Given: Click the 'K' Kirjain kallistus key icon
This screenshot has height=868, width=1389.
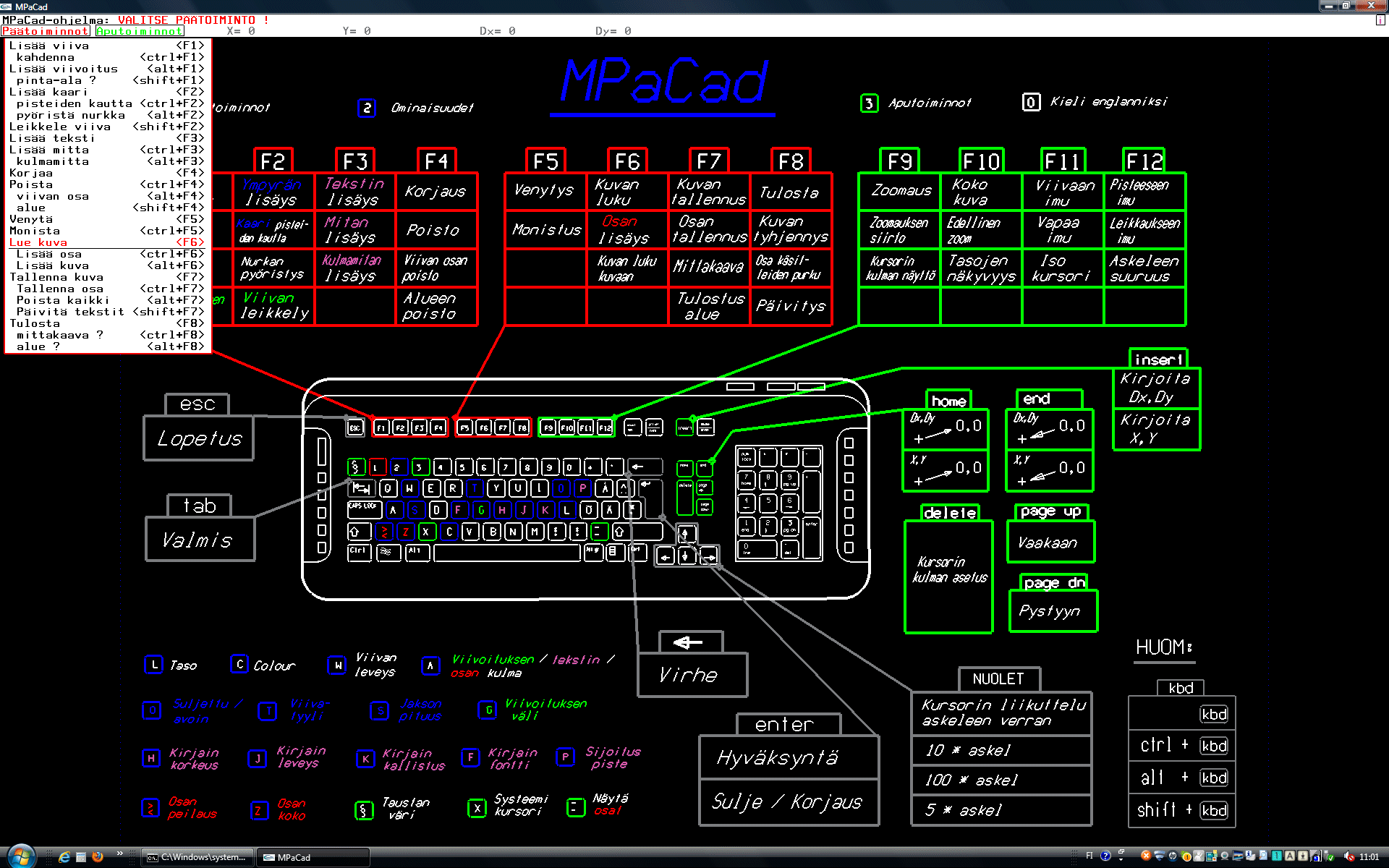Looking at the screenshot, I should 365,759.
